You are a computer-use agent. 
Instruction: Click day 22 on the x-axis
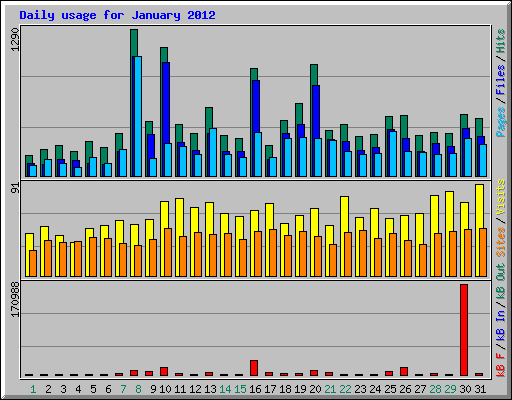(x=345, y=389)
